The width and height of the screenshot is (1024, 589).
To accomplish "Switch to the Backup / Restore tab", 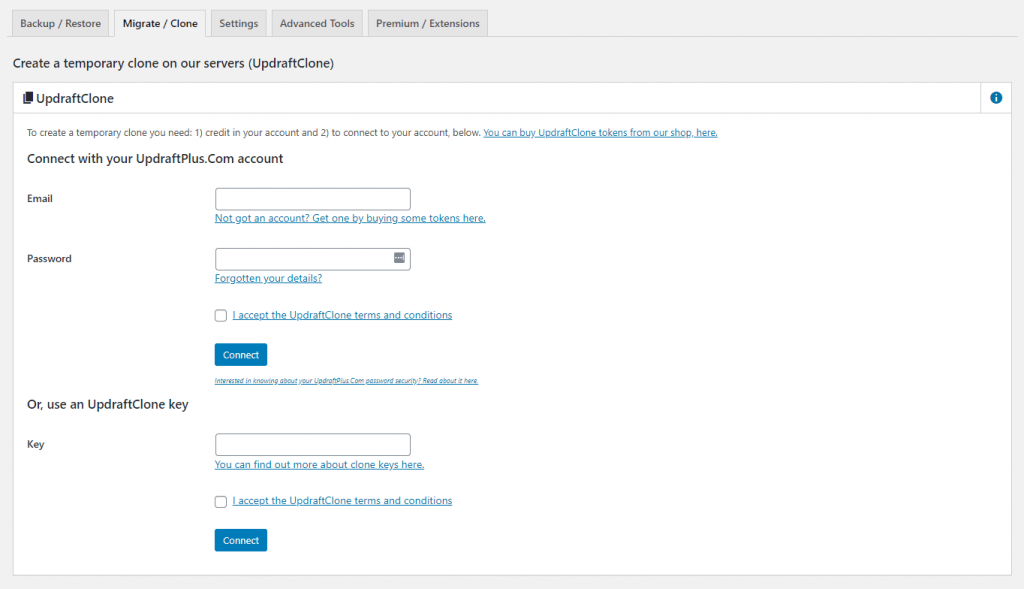I will 60,23.
